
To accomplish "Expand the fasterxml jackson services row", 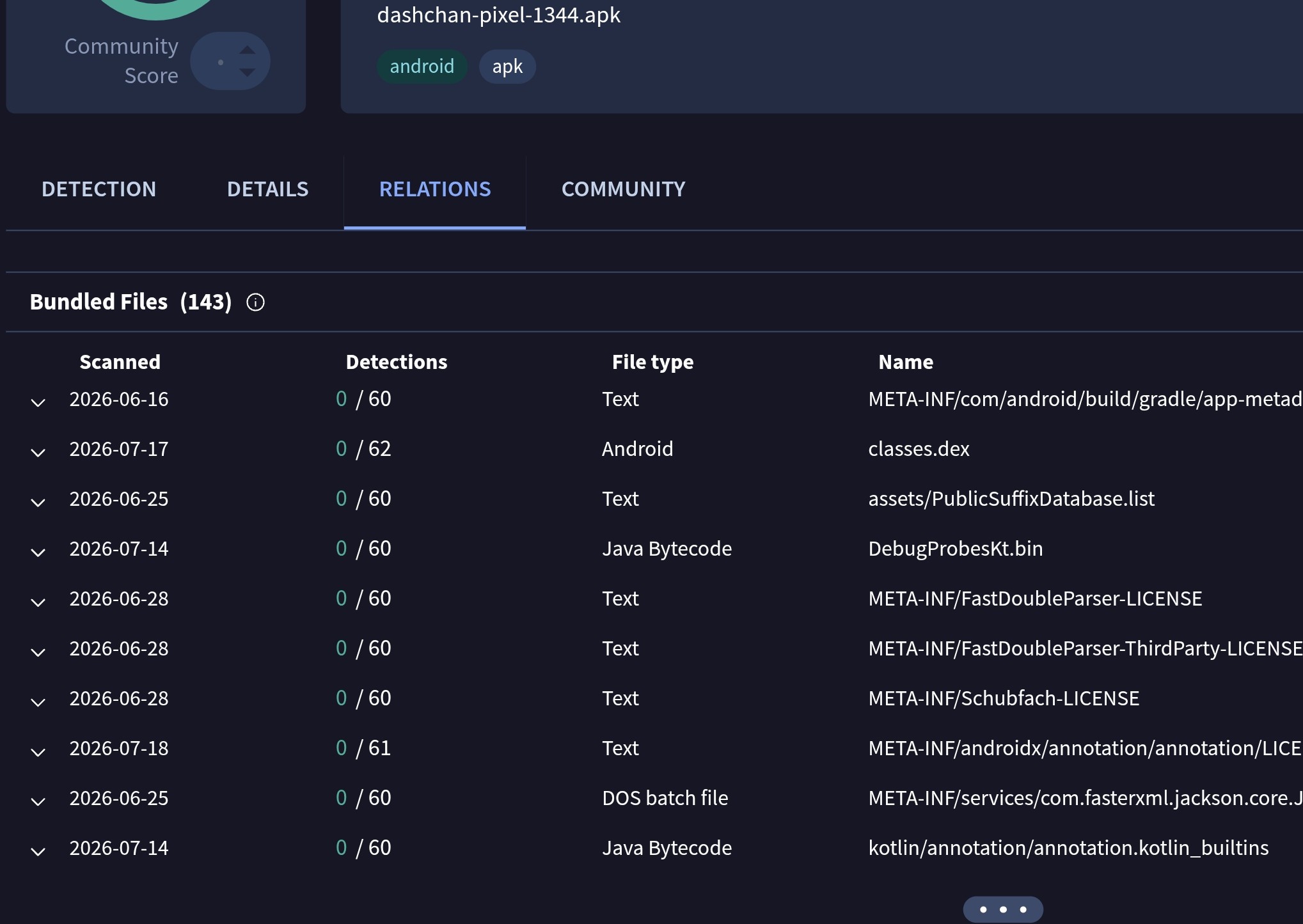I will 38,801.
